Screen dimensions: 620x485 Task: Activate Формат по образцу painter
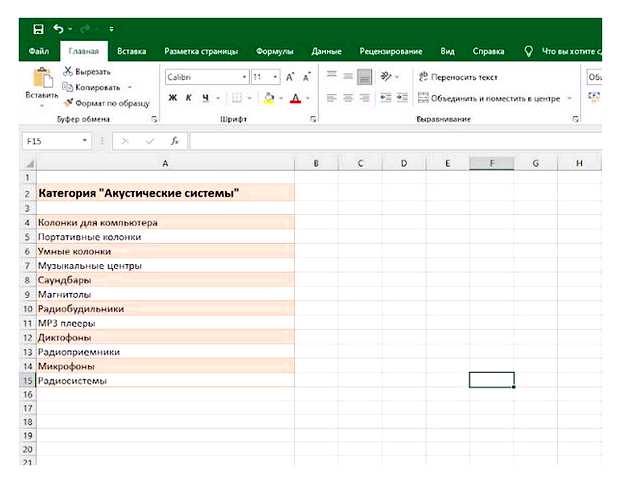click(107, 103)
